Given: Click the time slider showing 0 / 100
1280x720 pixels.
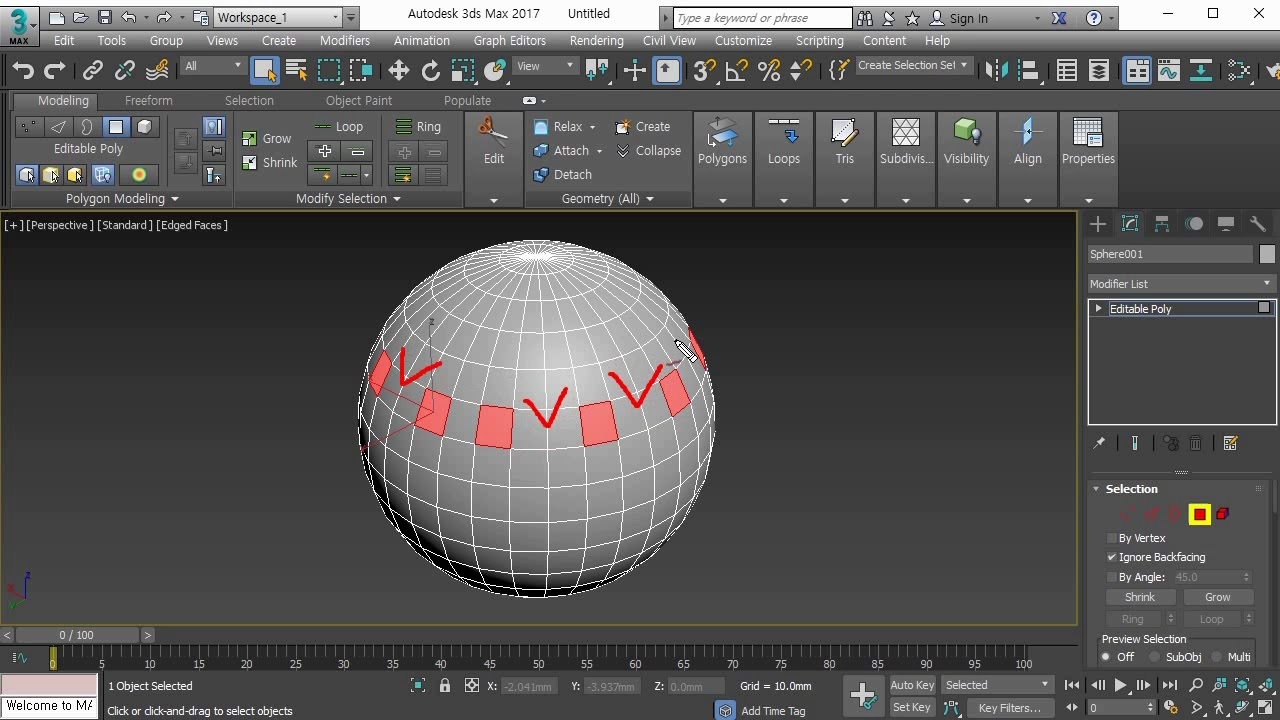Looking at the screenshot, I should tap(76, 635).
